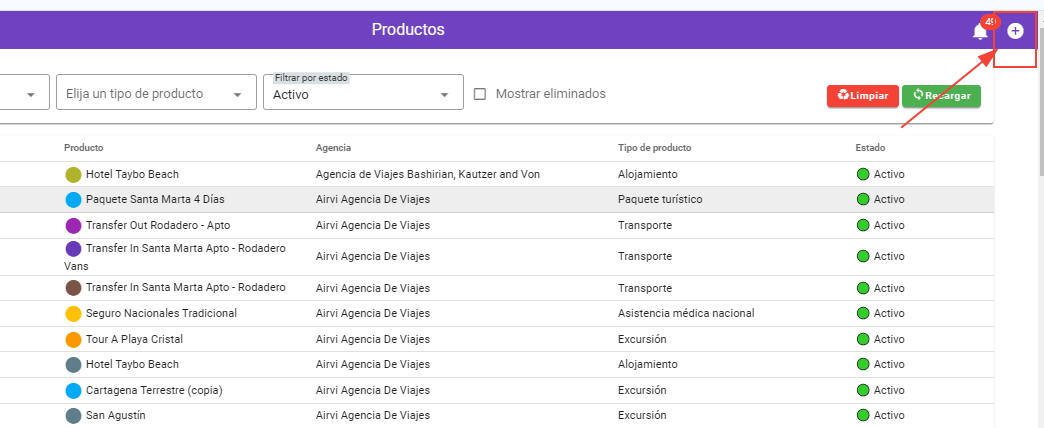Click the olive circle beside first Hotel Taybo Beach

click(73, 175)
